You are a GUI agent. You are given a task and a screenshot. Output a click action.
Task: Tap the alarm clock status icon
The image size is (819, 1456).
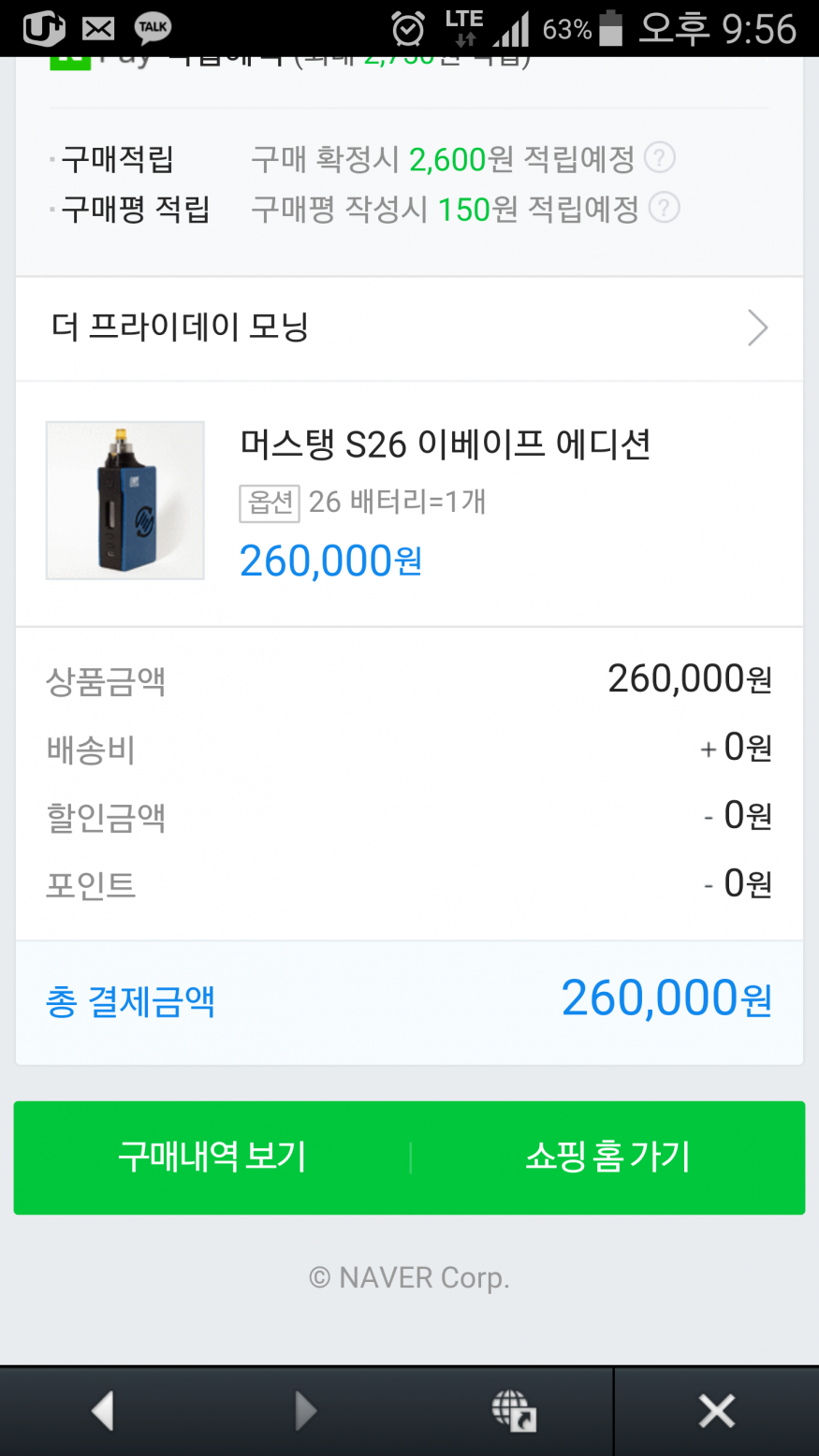[408, 29]
